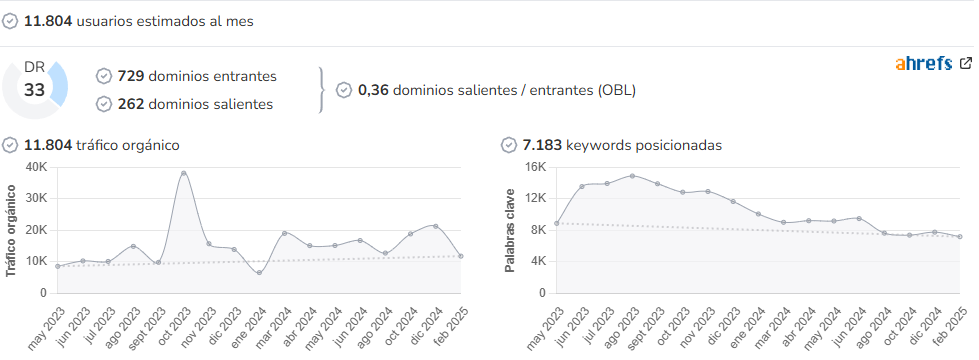Click the 16K label on keywords chart axis
This screenshot has height=360, width=979.
coord(535,167)
